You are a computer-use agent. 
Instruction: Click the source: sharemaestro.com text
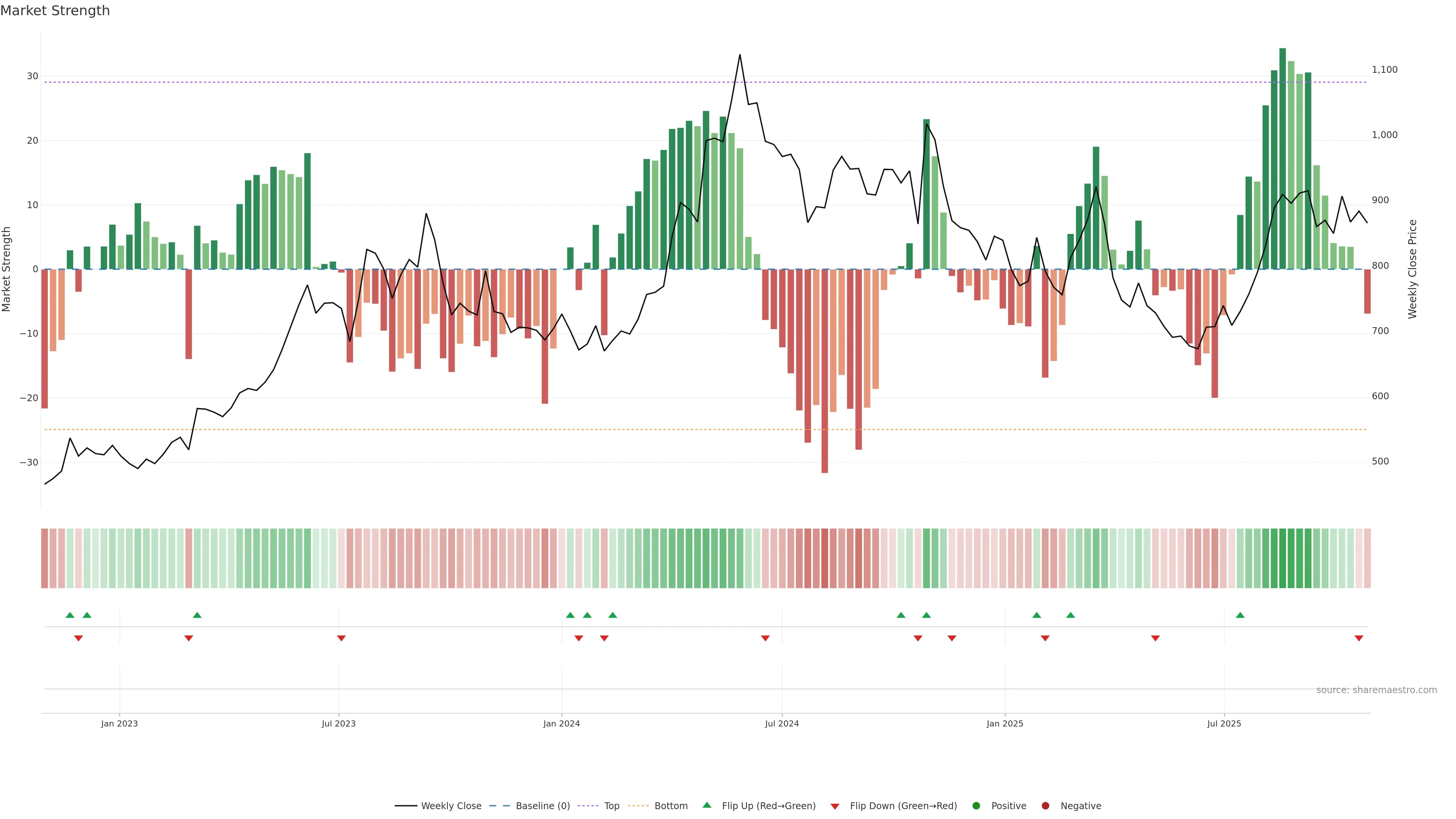pyautogui.click(x=1376, y=690)
